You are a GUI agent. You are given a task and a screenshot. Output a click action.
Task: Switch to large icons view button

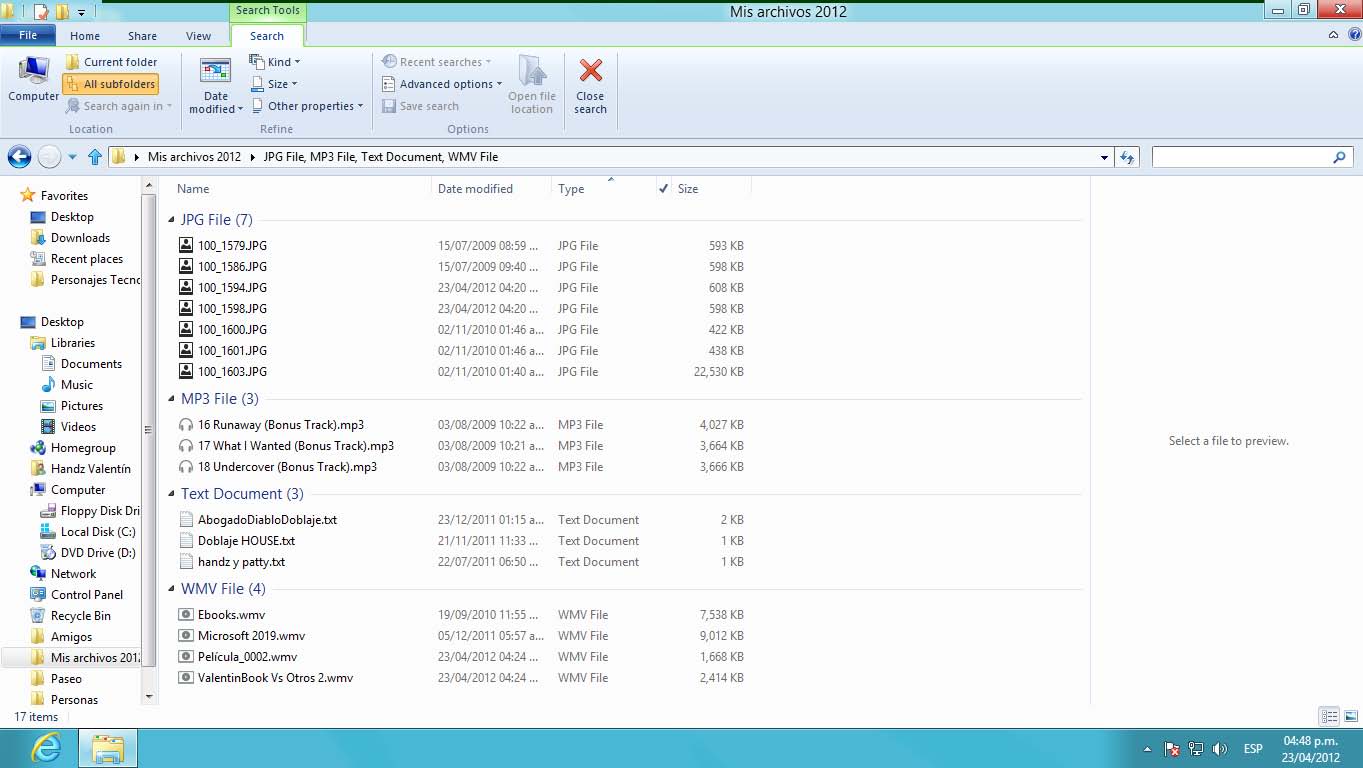[1350, 717]
